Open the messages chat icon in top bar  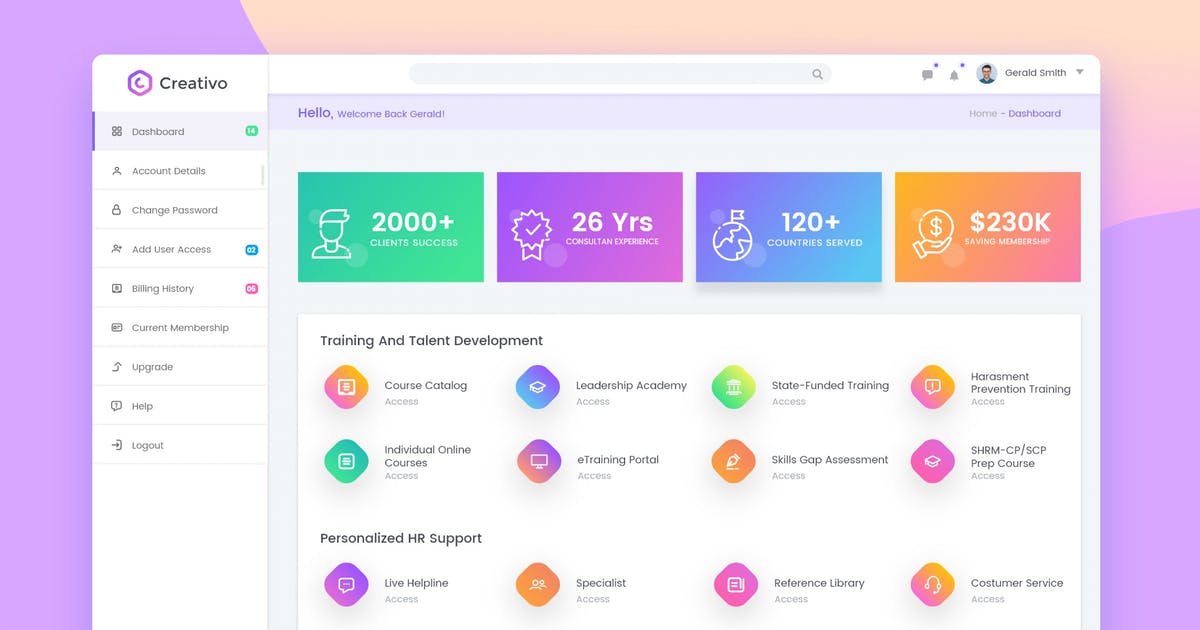pos(926,74)
